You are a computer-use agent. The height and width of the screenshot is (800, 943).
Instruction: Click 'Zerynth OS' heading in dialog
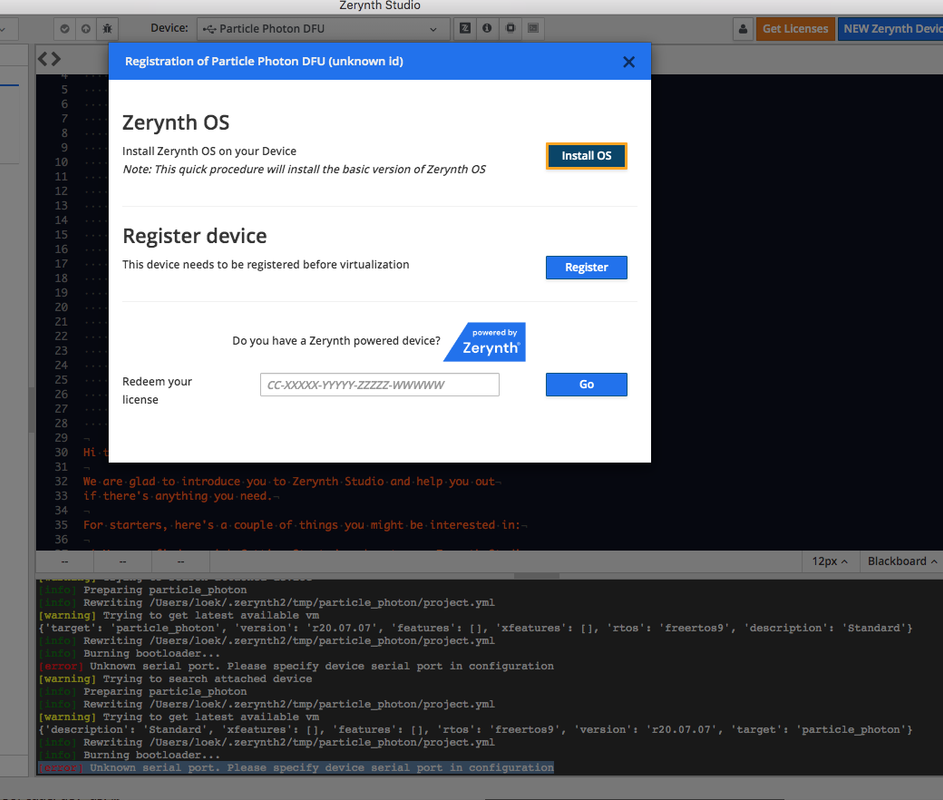(176, 123)
